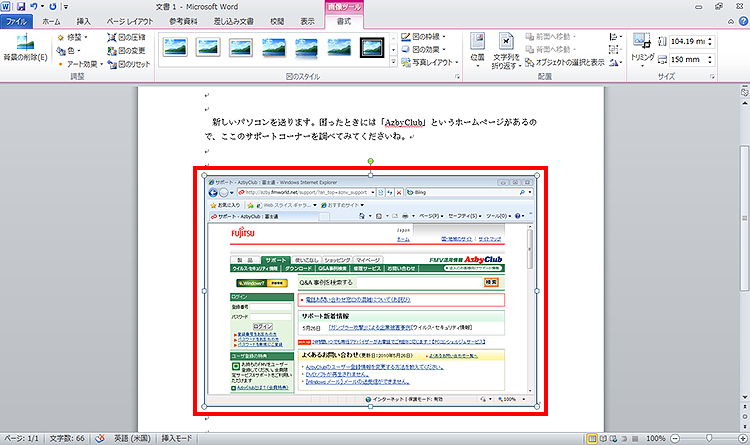750x445 pixels.
Task: Click the 文字数: 66 word count
Action: (x=67, y=438)
